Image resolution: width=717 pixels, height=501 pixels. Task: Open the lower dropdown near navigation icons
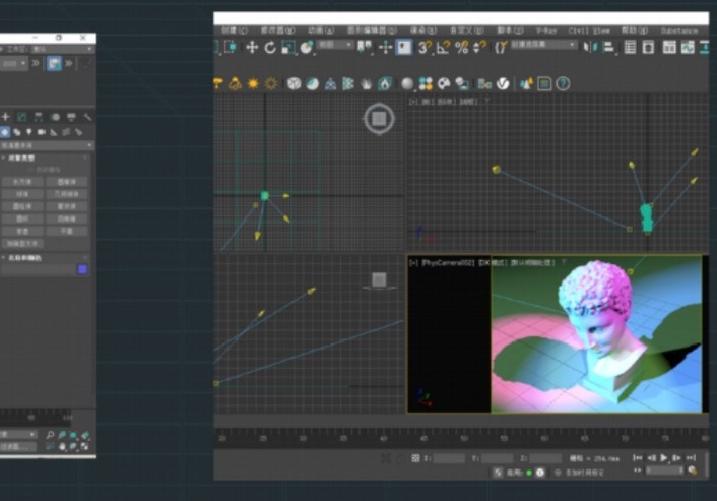pos(17,446)
